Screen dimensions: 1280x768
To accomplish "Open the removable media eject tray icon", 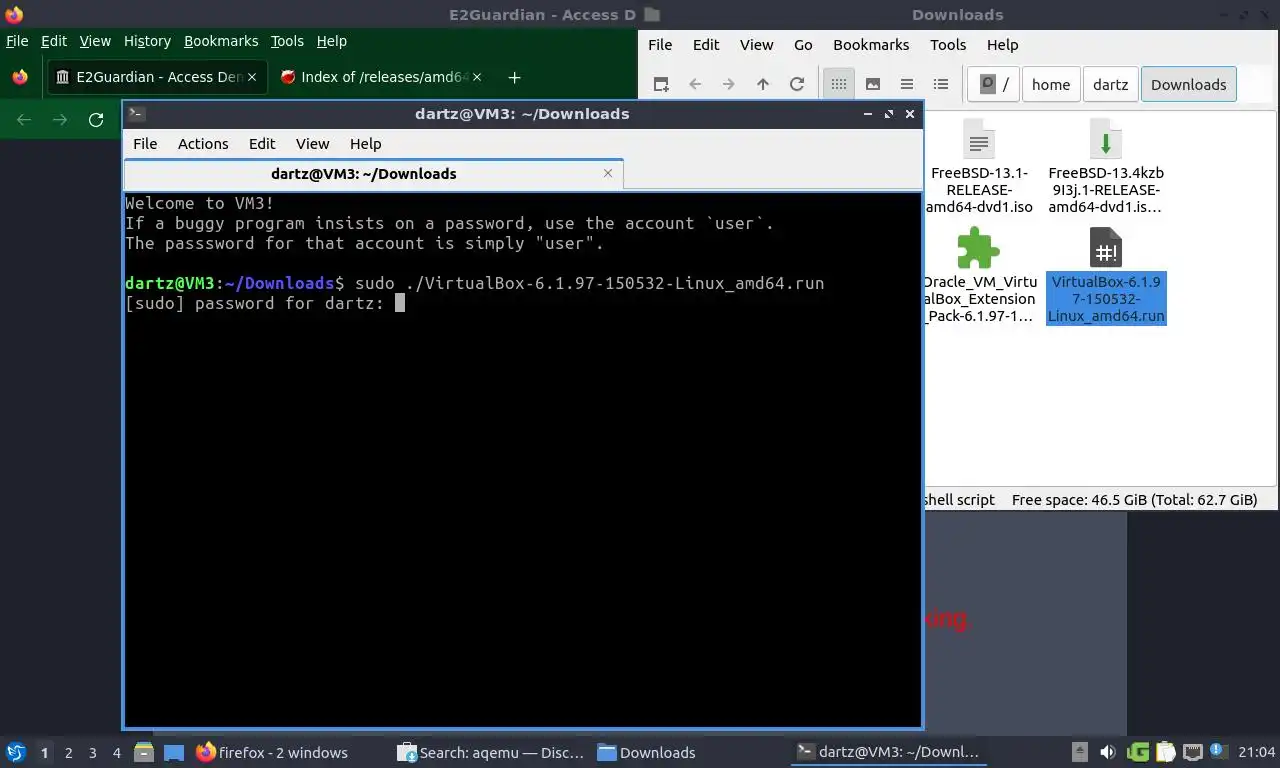I will point(1080,752).
